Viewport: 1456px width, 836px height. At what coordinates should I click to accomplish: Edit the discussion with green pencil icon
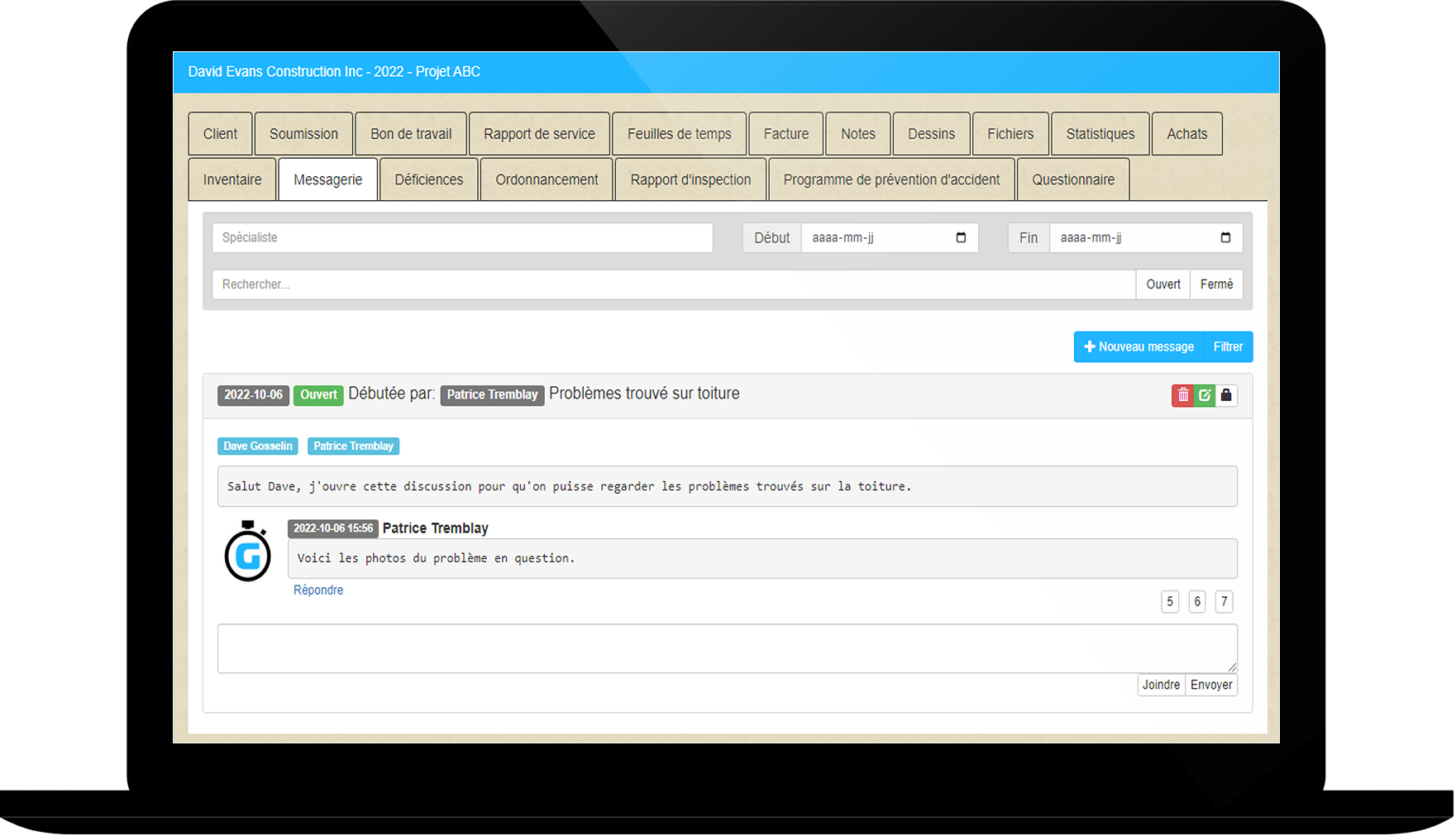(1205, 395)
